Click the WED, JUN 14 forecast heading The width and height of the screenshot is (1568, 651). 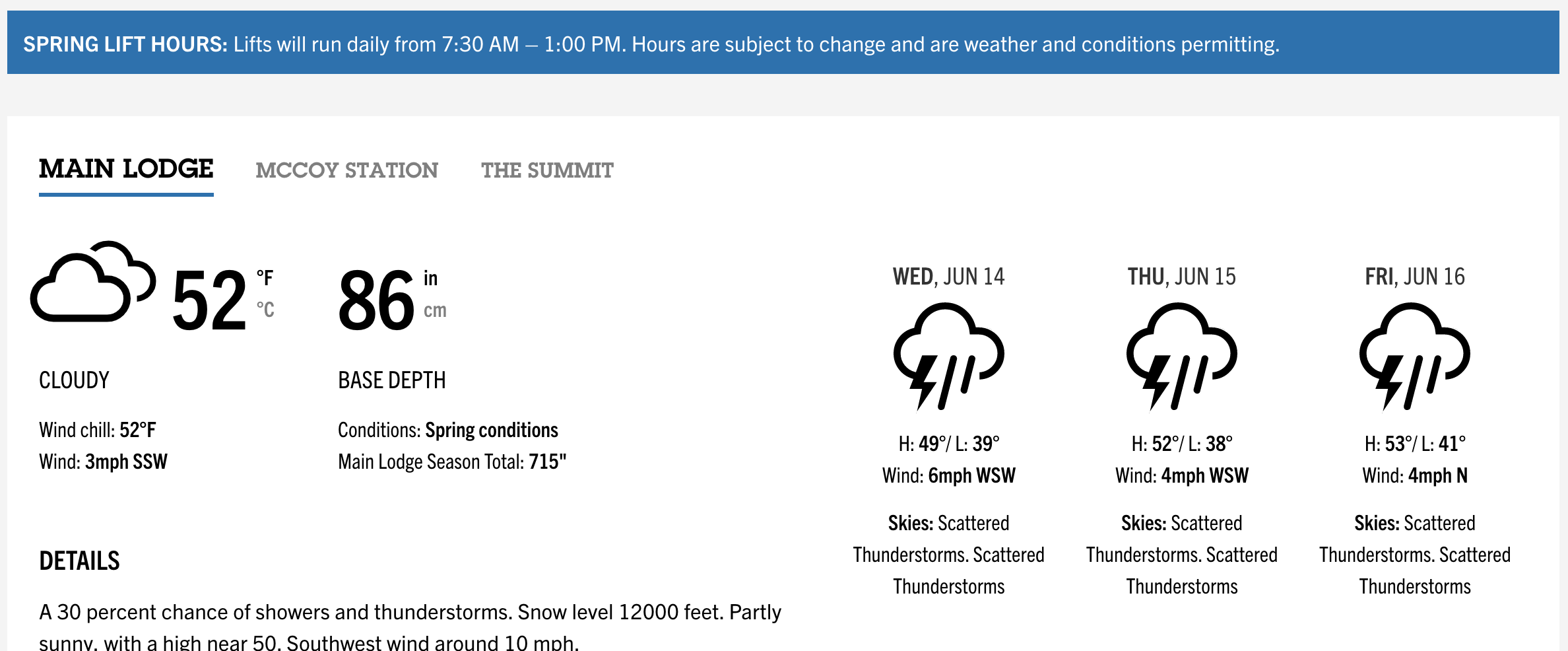[949, 277]
